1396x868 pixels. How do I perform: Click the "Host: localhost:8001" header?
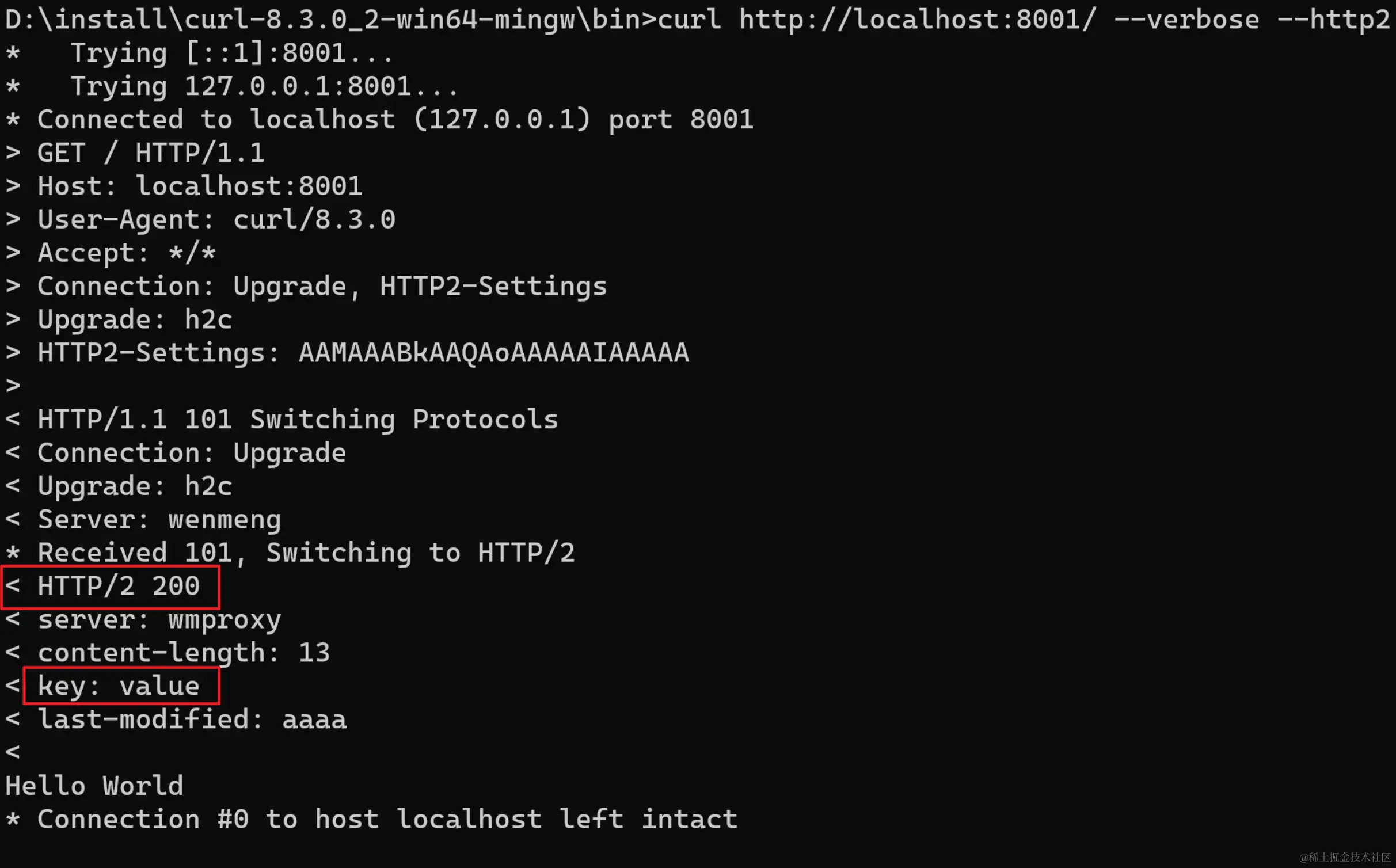(x=199, y=186)
